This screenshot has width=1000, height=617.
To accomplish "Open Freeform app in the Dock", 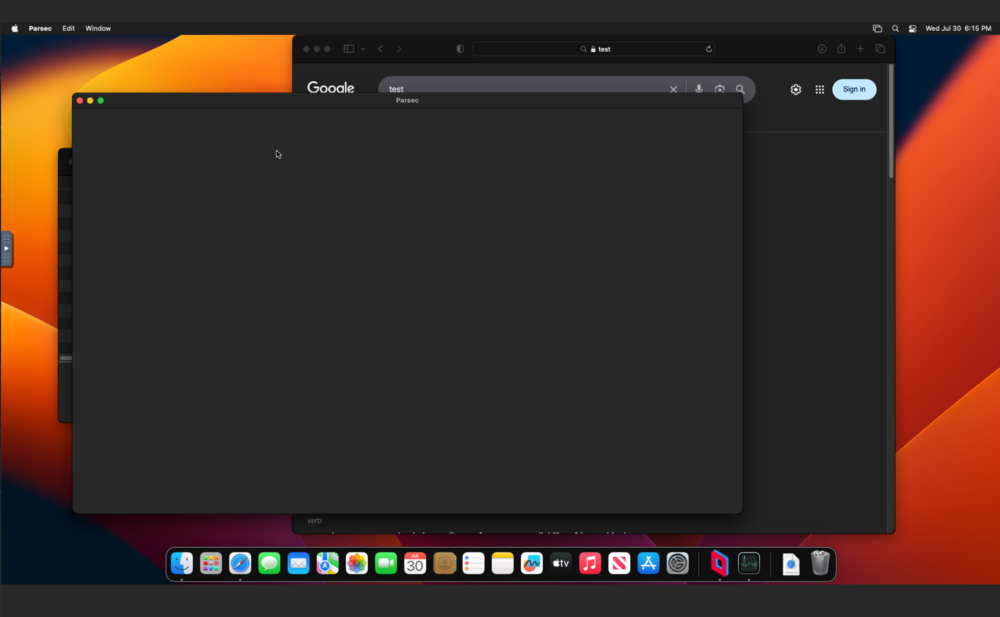I will [x=532, y=563].
